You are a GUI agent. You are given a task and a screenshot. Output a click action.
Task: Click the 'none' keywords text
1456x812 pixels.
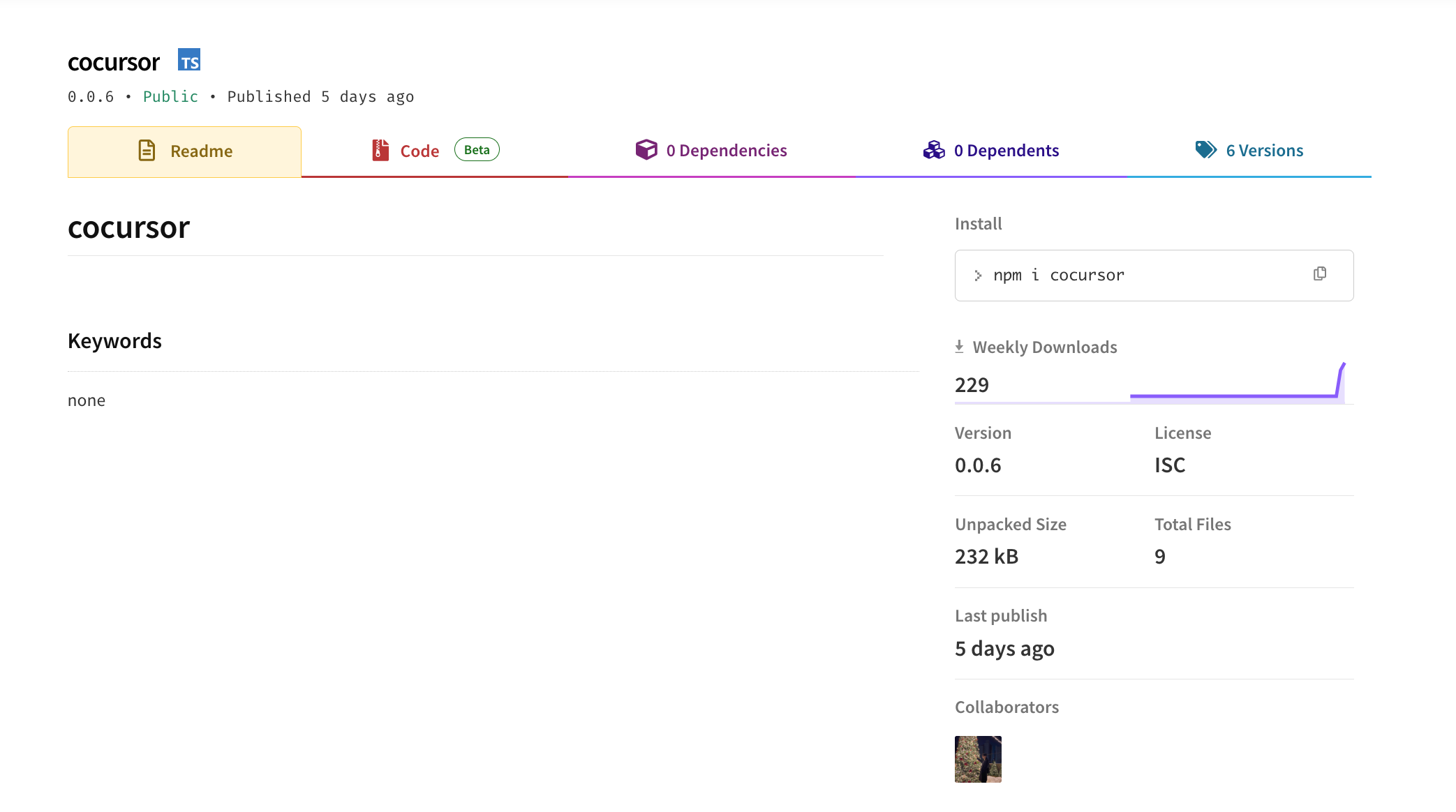point(87,400)
